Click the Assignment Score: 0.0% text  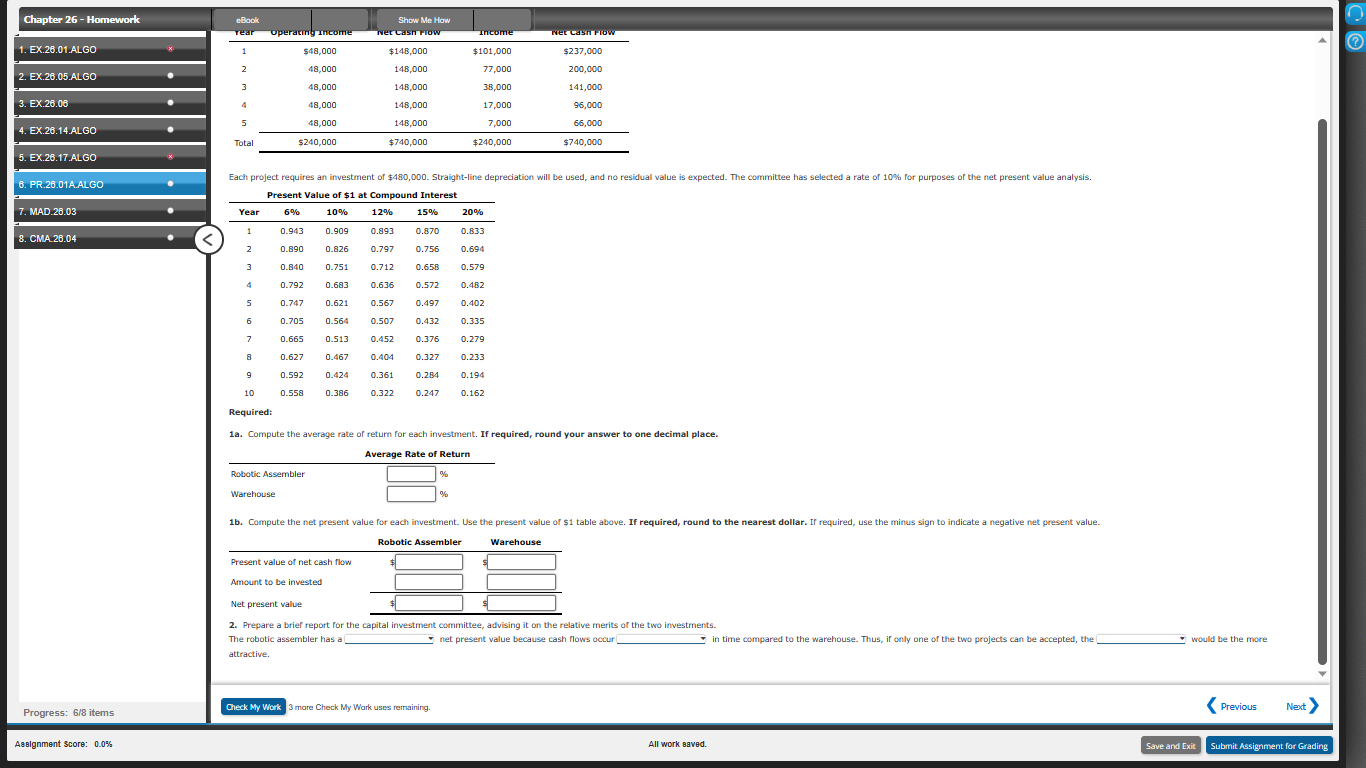point(62,745)
